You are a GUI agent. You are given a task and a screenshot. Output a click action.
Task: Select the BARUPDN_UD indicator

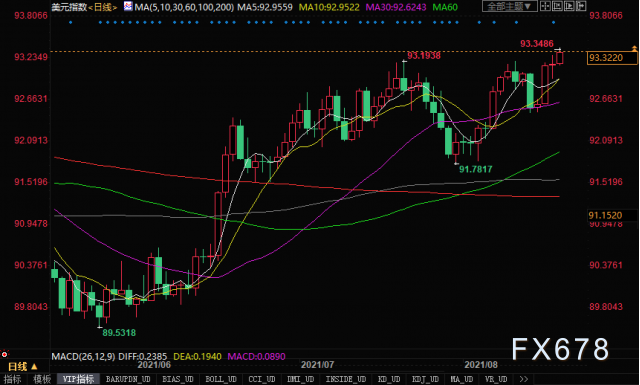[x=128, y=379]
